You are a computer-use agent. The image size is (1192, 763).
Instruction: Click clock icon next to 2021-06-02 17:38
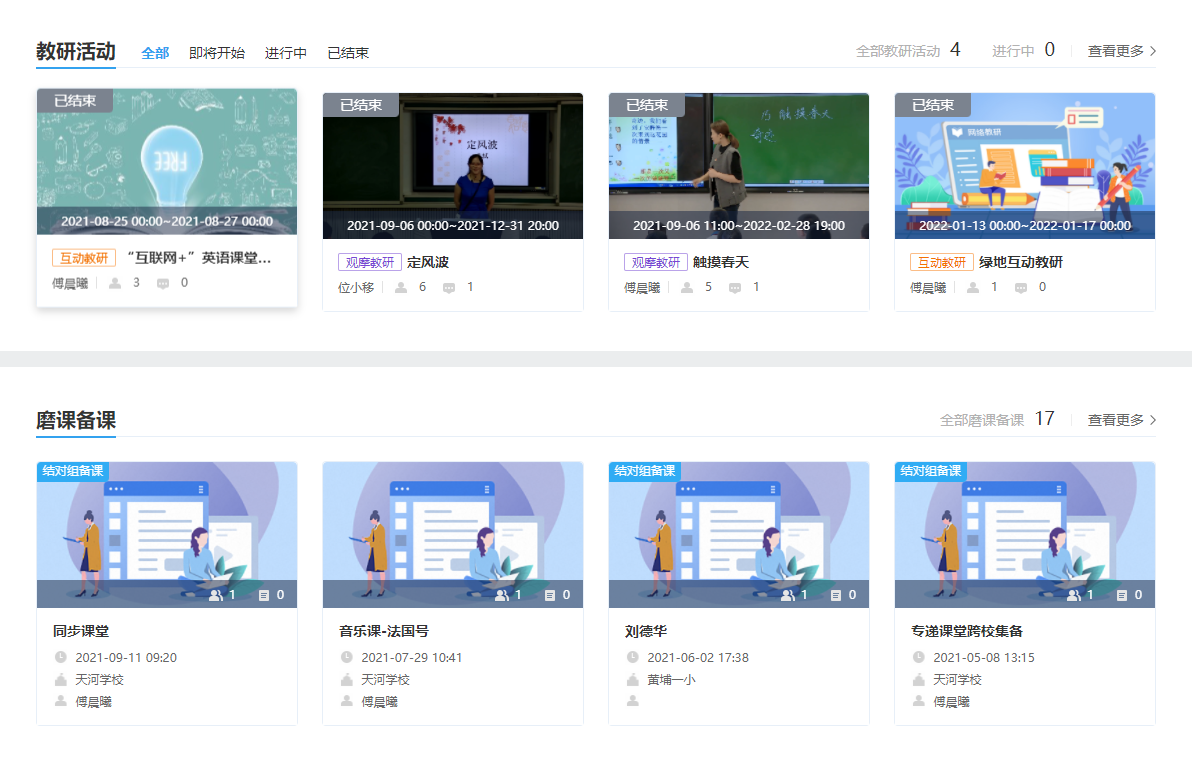tap(632, 657)
